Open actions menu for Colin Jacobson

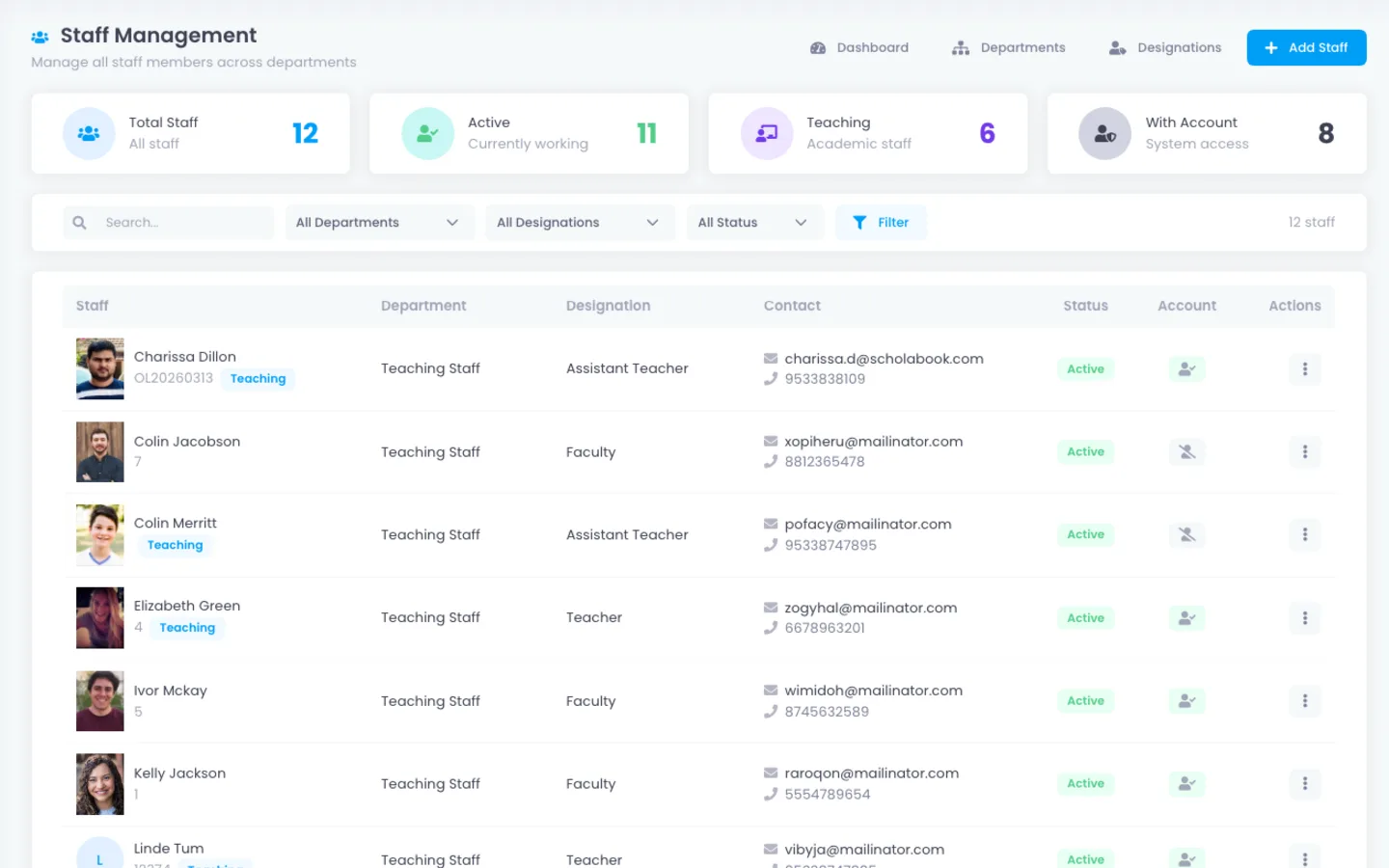[x=1305, y=451]
